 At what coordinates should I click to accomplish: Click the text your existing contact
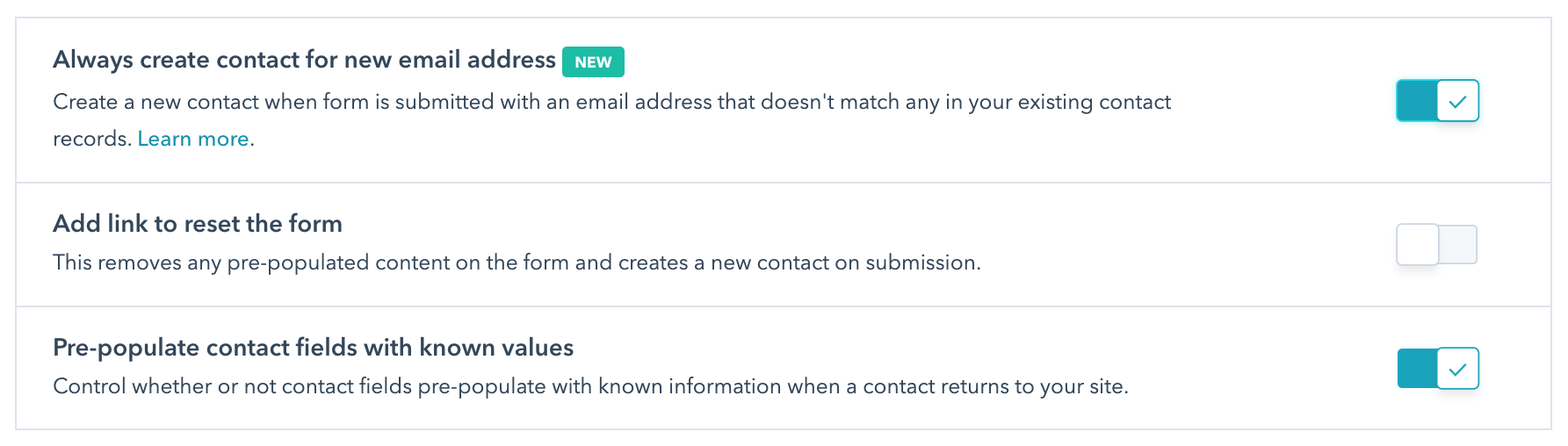[1069, 103]
